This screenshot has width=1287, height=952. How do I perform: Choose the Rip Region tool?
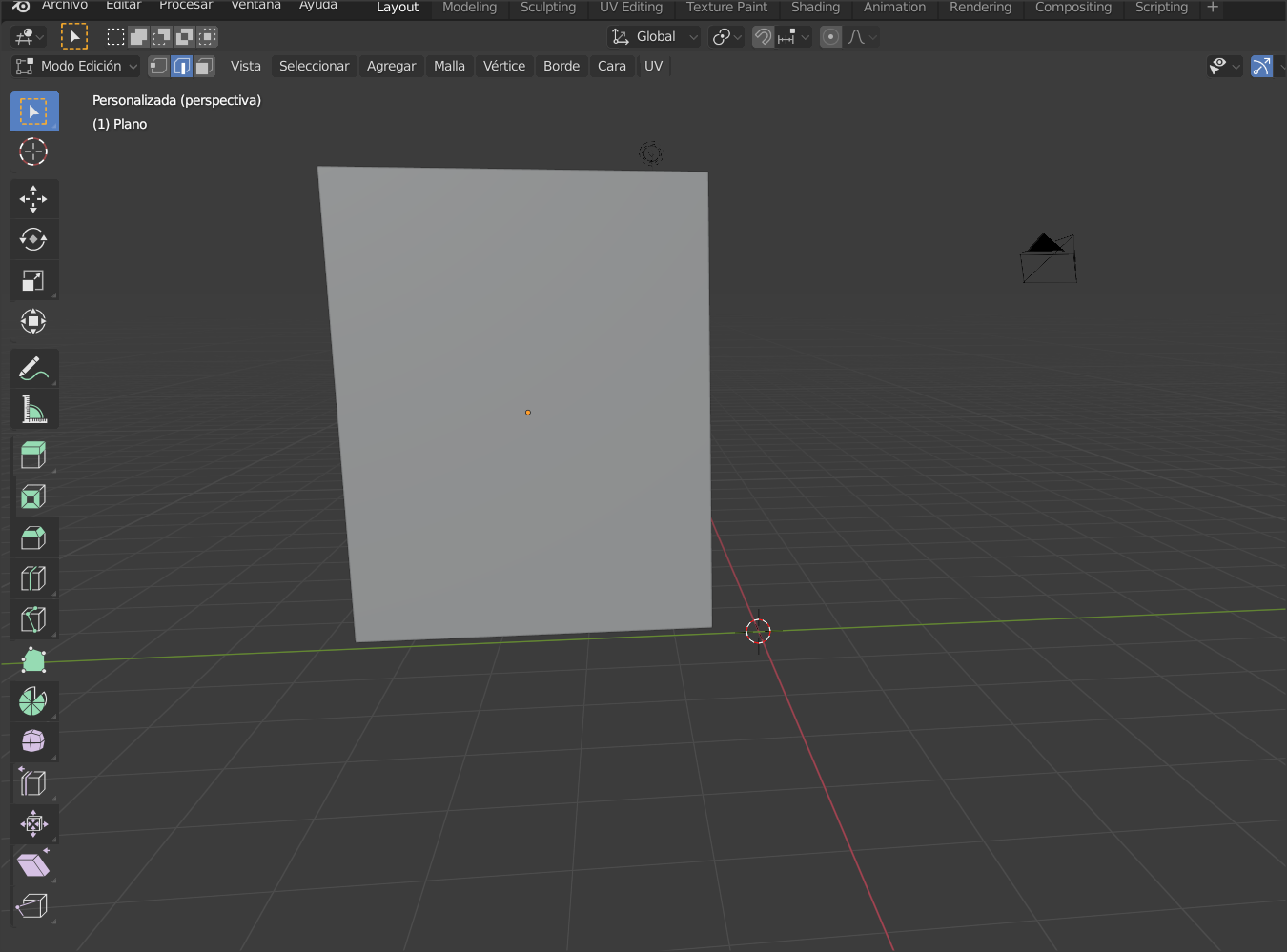coord(34,906)
